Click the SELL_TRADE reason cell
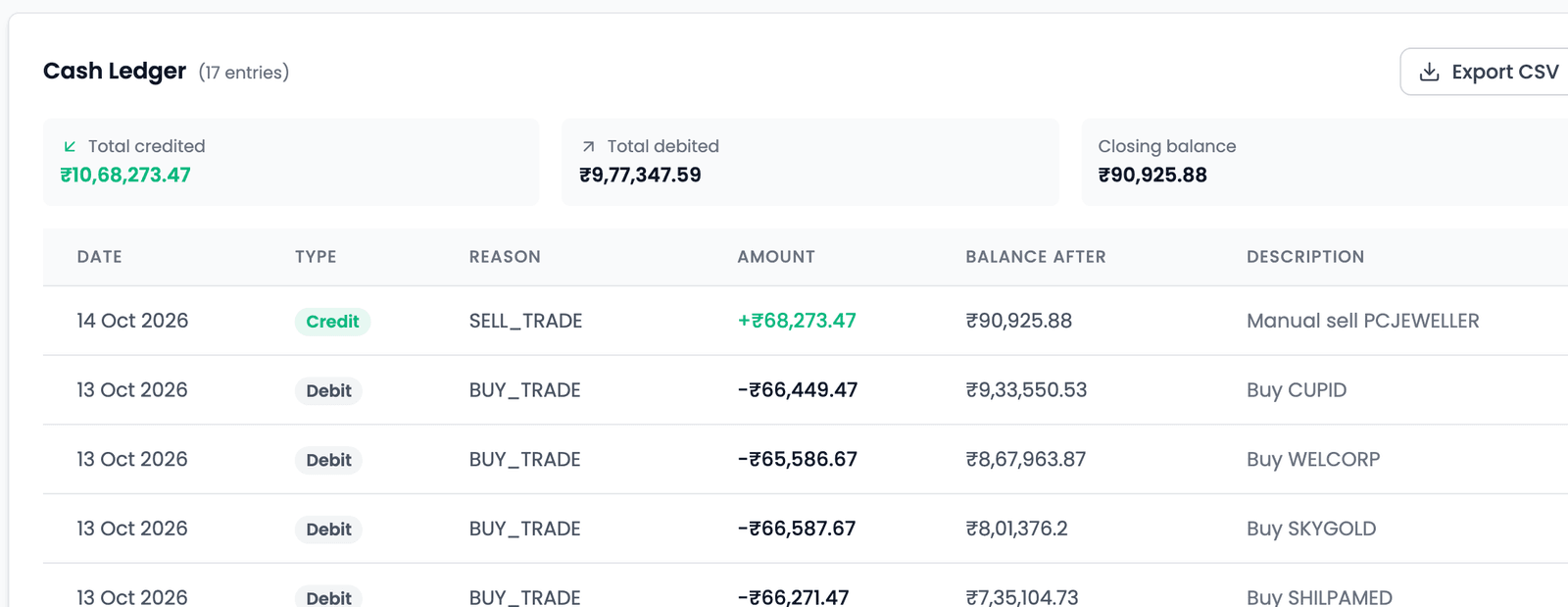1568x607 pixels. pos(525,321)
